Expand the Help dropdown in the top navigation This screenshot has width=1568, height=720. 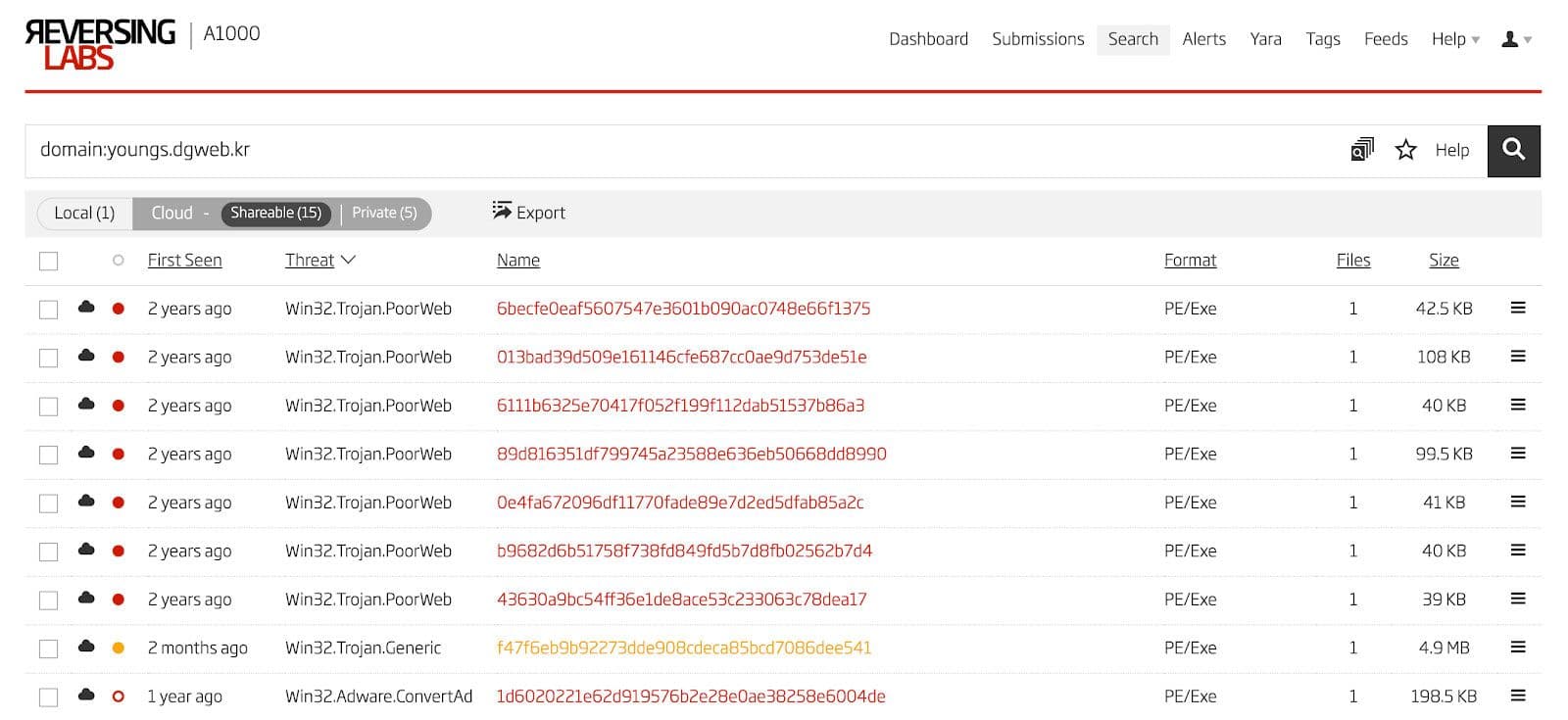(x=1455, y=39)
